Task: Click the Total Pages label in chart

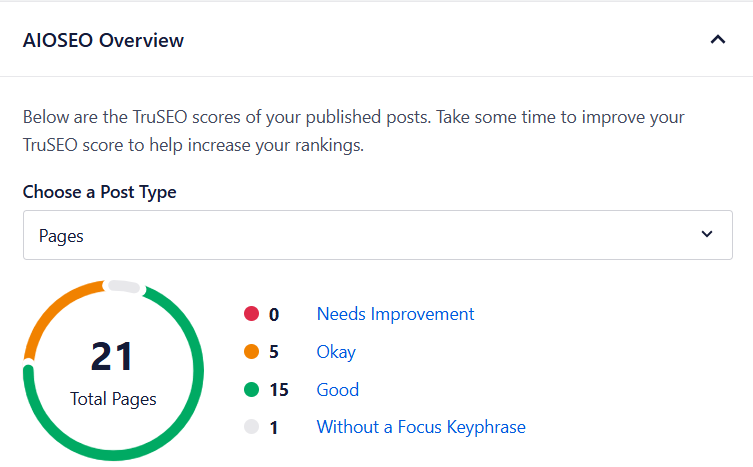Action: [x=113, y=399]
